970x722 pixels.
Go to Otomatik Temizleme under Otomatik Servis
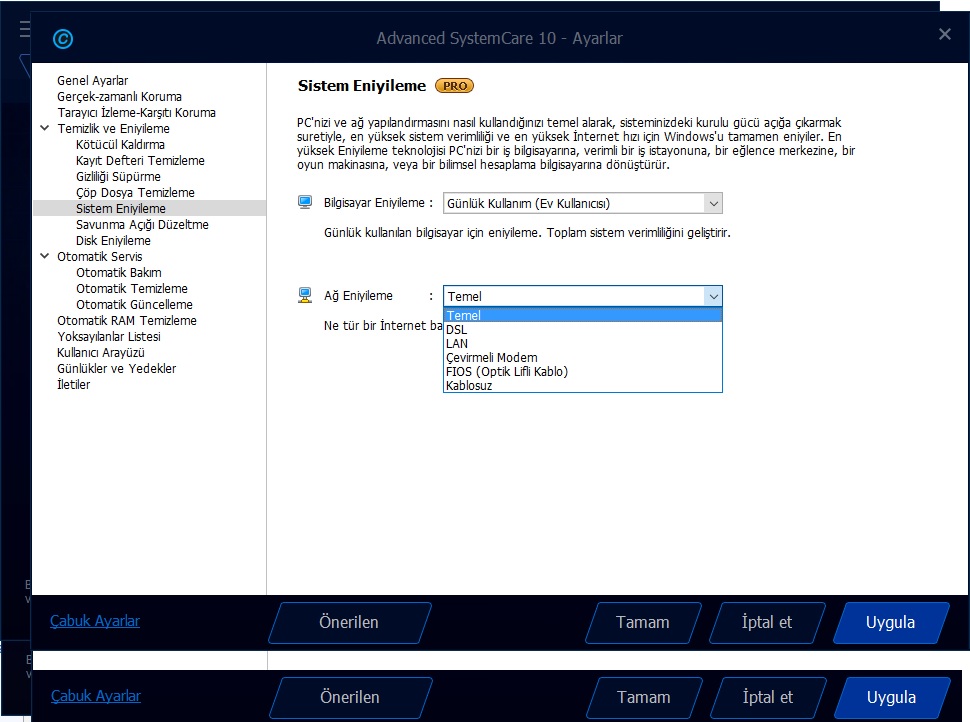tap(132, 289)
